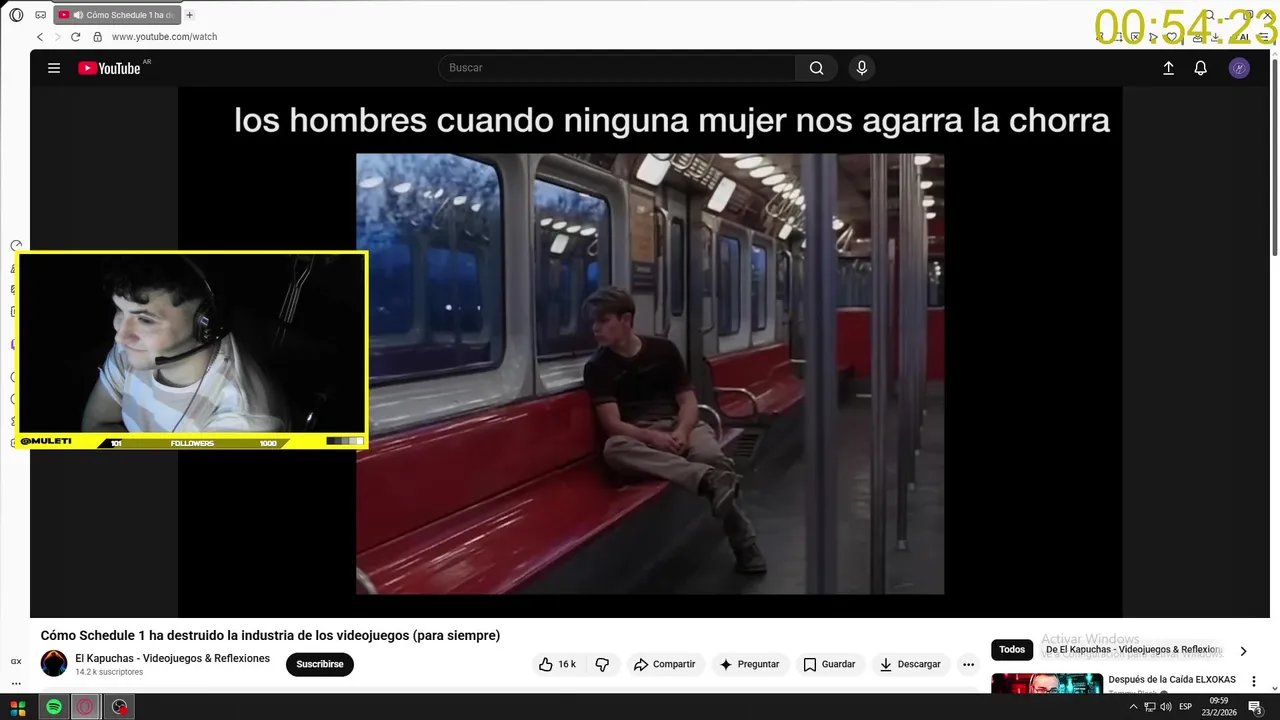Viewport: 1280px width, 720px height.
Task: Click the address bar www.youtube.com/watch
Action: [164, 37]
